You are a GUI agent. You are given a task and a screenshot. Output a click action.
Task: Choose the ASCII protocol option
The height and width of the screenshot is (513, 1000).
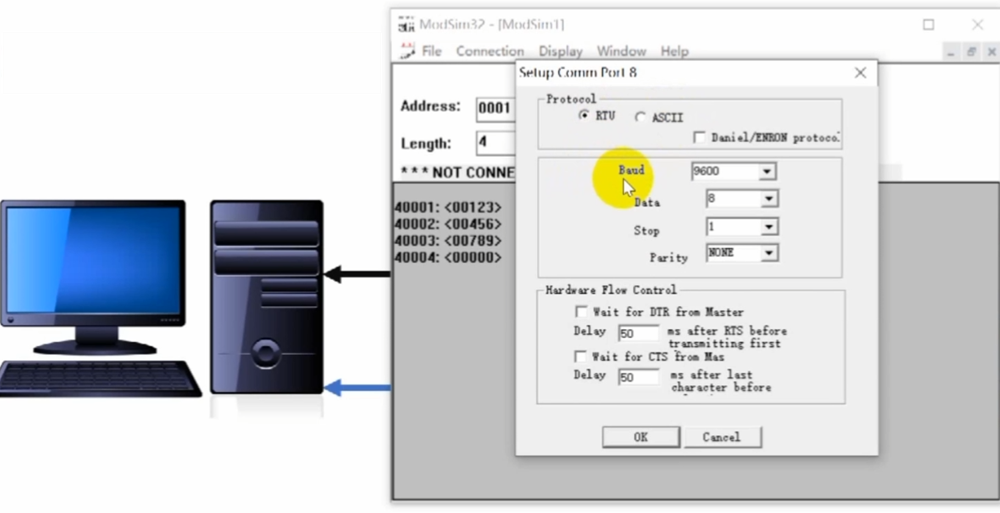[640, 118]
